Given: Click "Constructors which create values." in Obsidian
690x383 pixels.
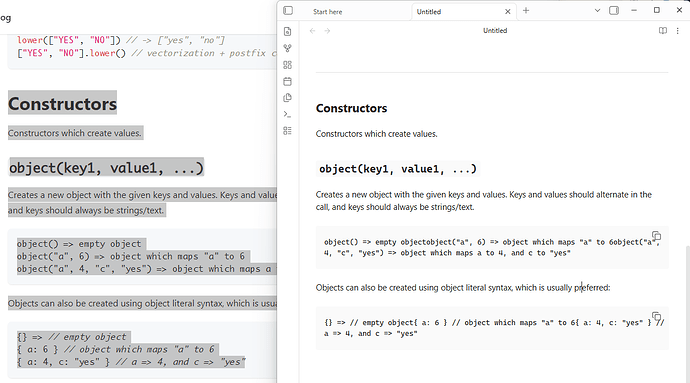Looking at the screenshot, I should pos(376,134).
